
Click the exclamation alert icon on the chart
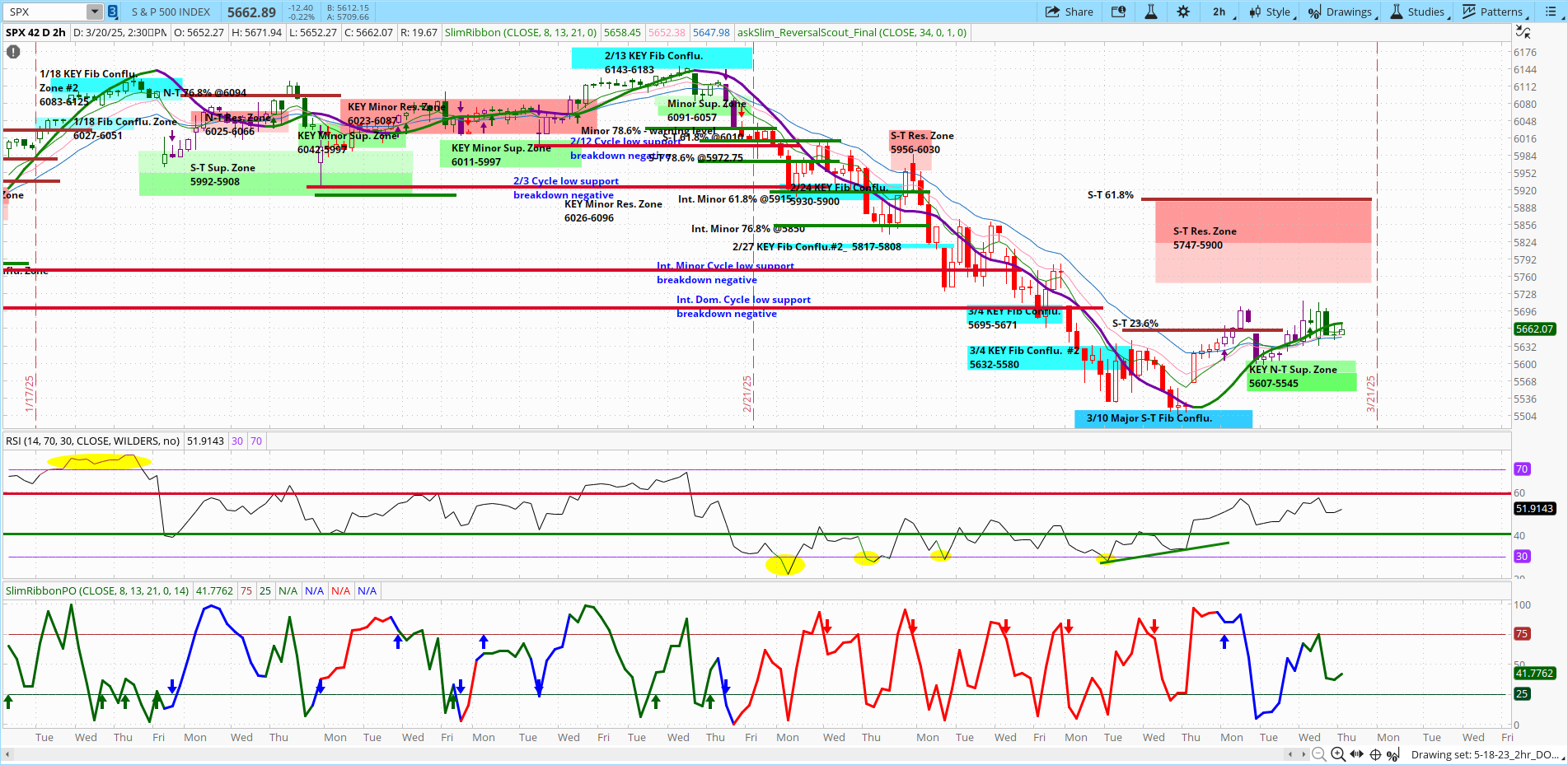click(x=12, y=51)
